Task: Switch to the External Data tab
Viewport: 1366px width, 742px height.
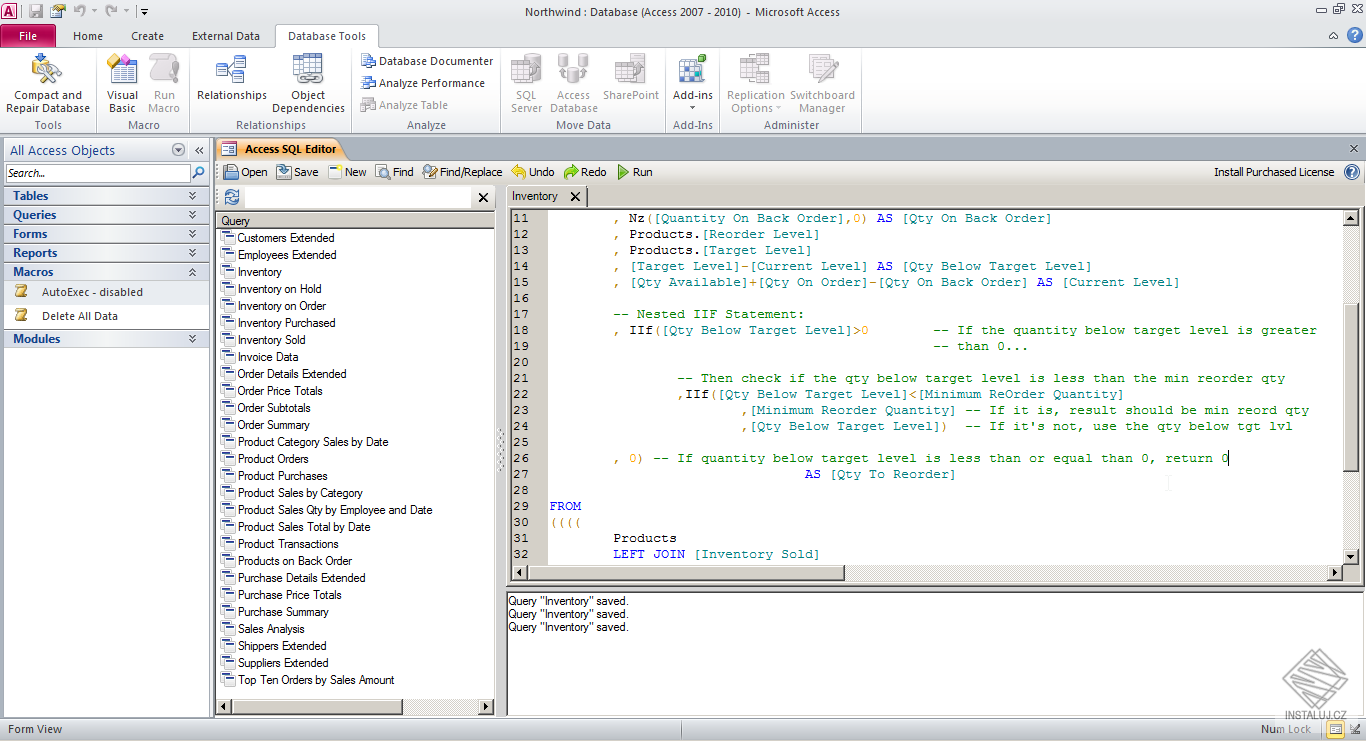Action: click(x=226, y=36)
